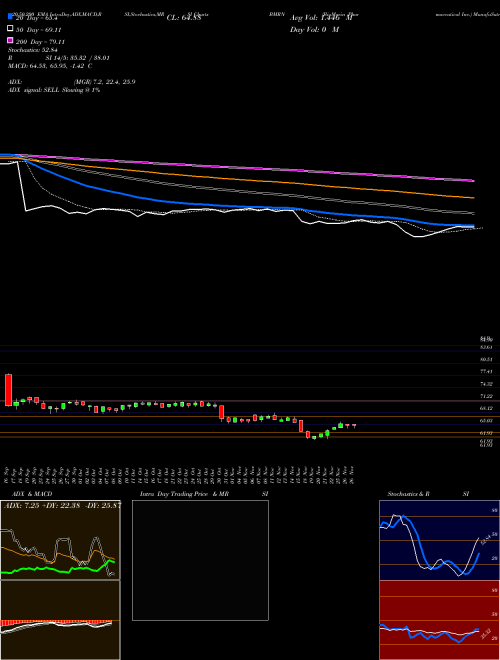Click the '(MGR) 7.2, 22.4, 25.9' ADX values
This screenshot has height=660, width=500.
tap(104, 82)
